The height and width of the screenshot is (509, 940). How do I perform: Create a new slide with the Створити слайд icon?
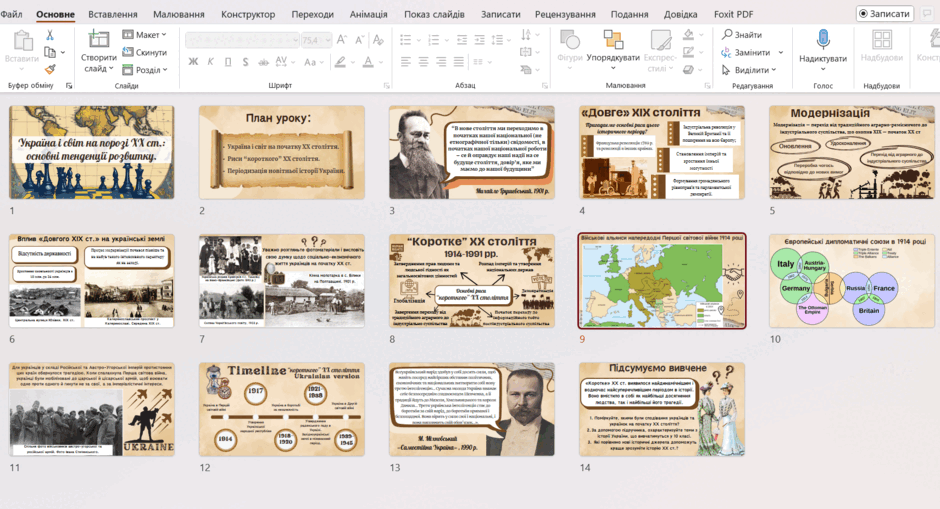(98, 40)
